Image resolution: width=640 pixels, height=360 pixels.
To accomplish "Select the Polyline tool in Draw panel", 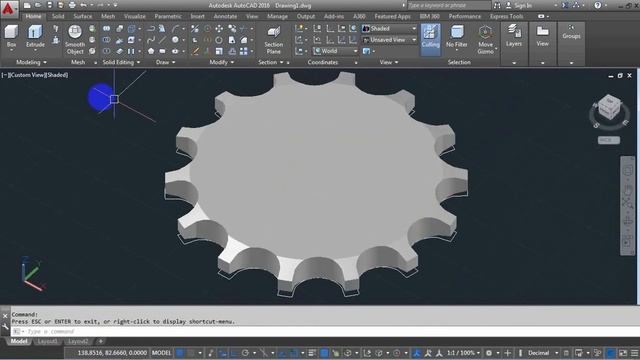I will click(x=151, y=29).
